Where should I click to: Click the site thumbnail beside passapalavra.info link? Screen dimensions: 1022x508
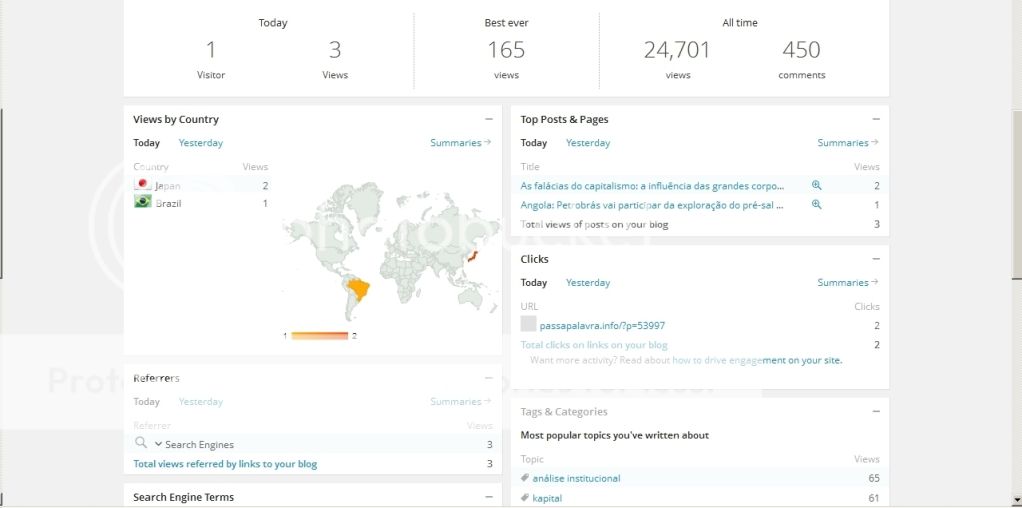[x=529, y=324]
